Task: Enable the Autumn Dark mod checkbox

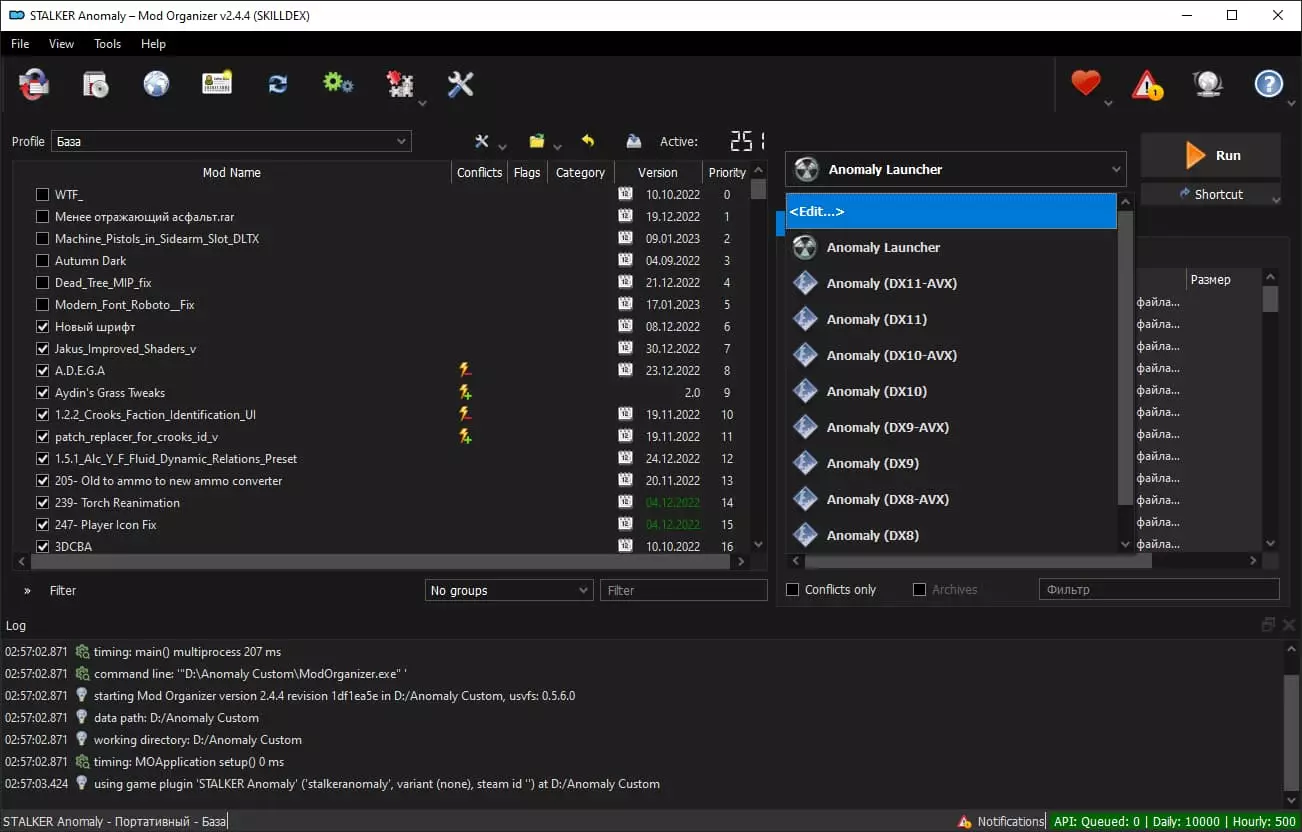Action: click(42, 261)
